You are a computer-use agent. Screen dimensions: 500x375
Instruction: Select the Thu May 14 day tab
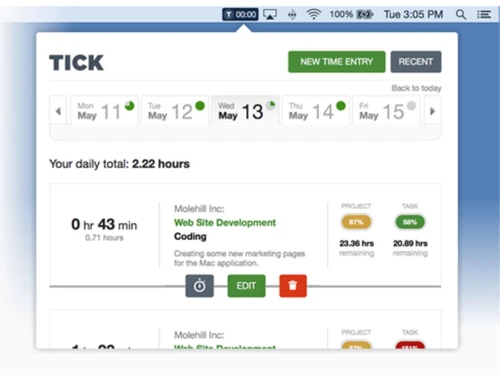316,110
